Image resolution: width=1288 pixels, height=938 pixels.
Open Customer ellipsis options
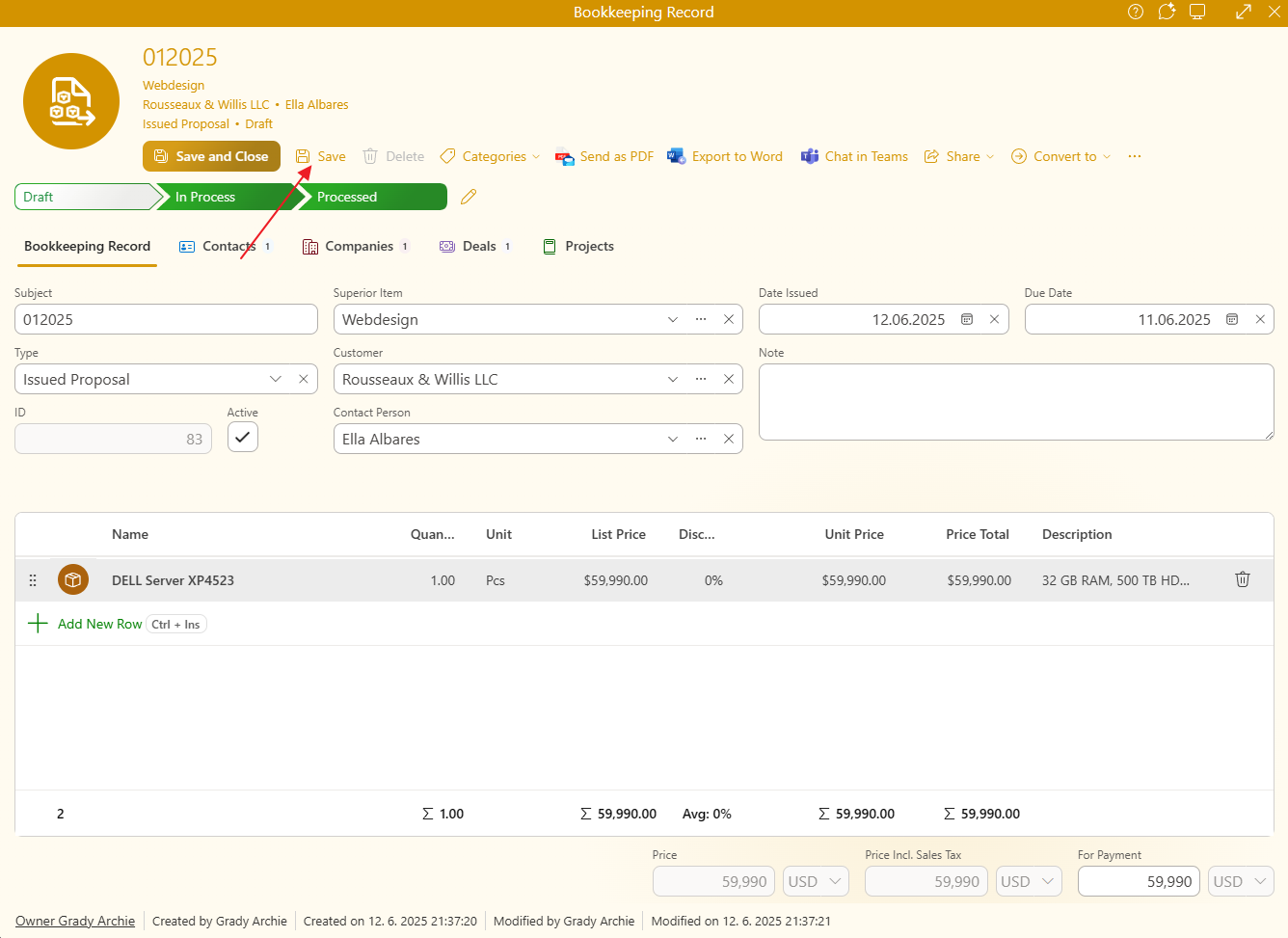(x=701, y=379)
